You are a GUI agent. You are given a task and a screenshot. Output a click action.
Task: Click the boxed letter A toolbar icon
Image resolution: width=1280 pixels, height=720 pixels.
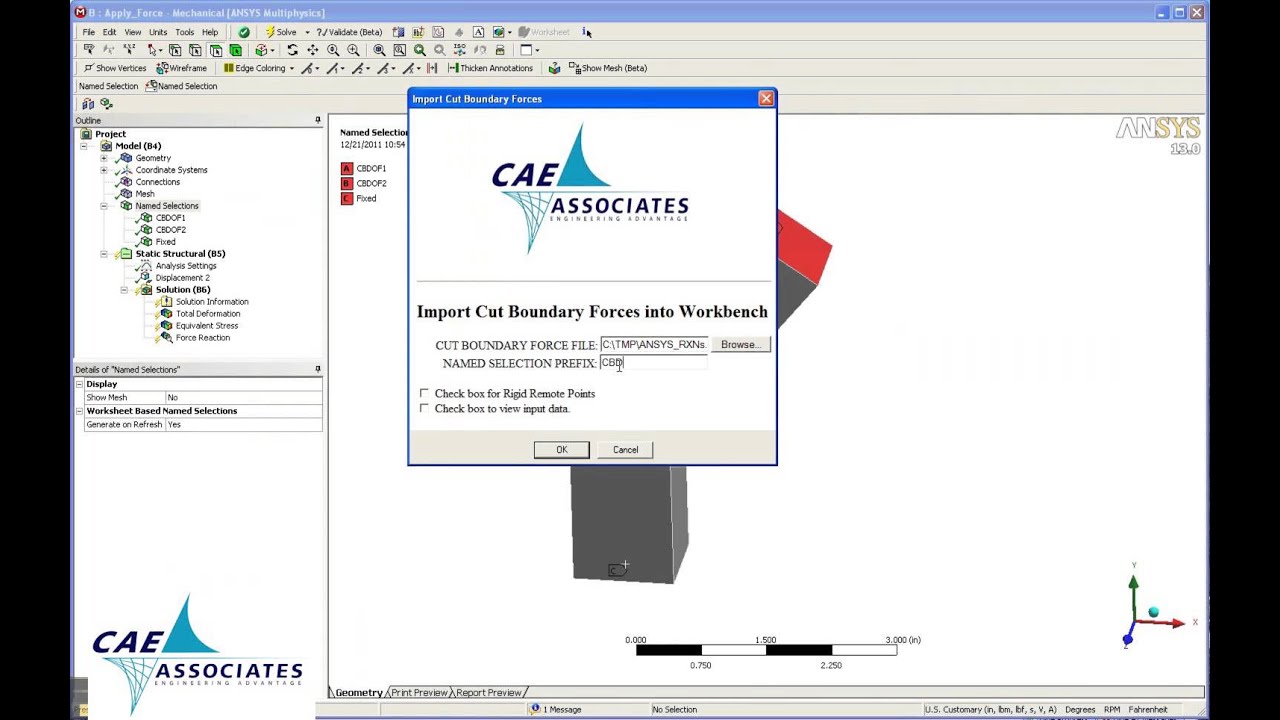[x=478, y=32]
